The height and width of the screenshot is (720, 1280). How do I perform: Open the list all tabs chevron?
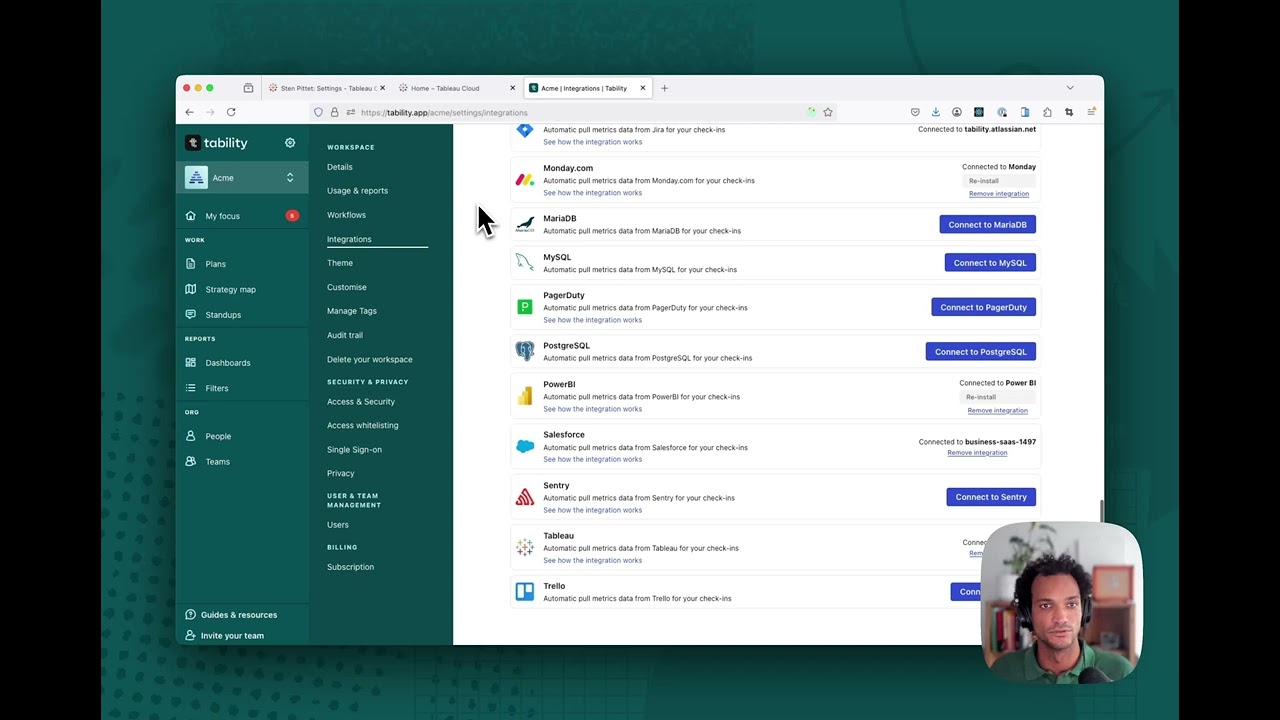click(1070, 88)
